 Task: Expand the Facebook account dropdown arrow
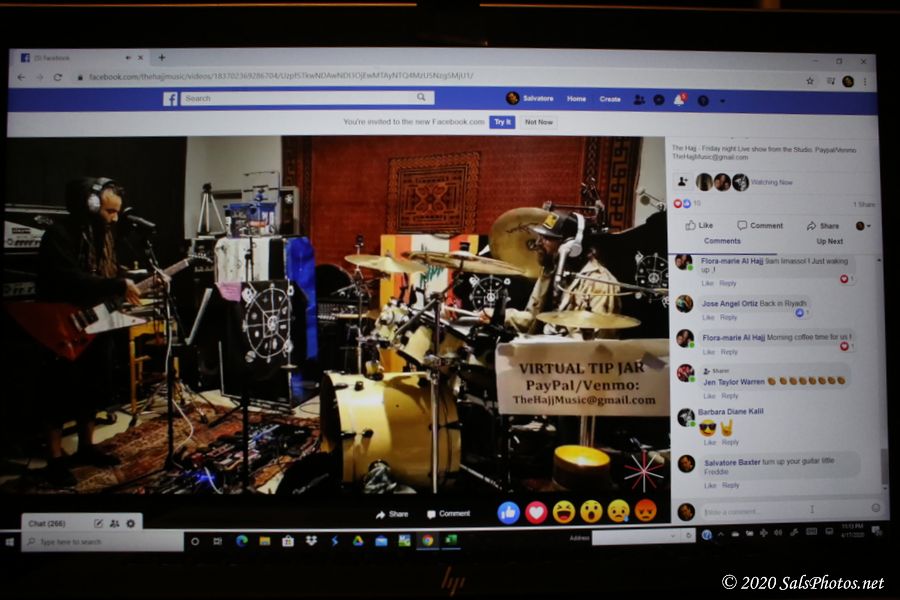pyautogui.click(x=723, y=100)
